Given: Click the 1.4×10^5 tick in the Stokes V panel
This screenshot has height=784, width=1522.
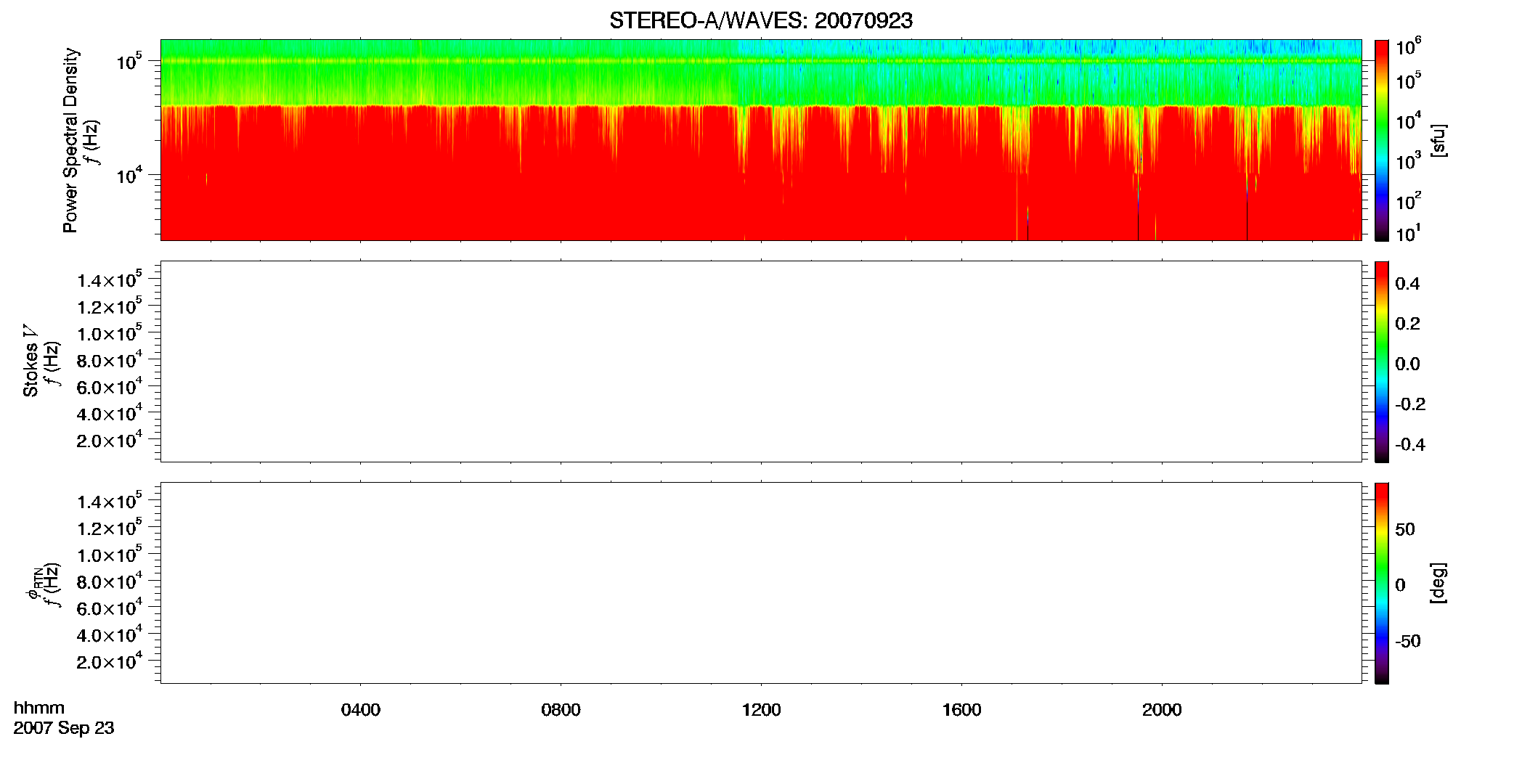Looking at the screenshot, I should [x=110, y=279].
